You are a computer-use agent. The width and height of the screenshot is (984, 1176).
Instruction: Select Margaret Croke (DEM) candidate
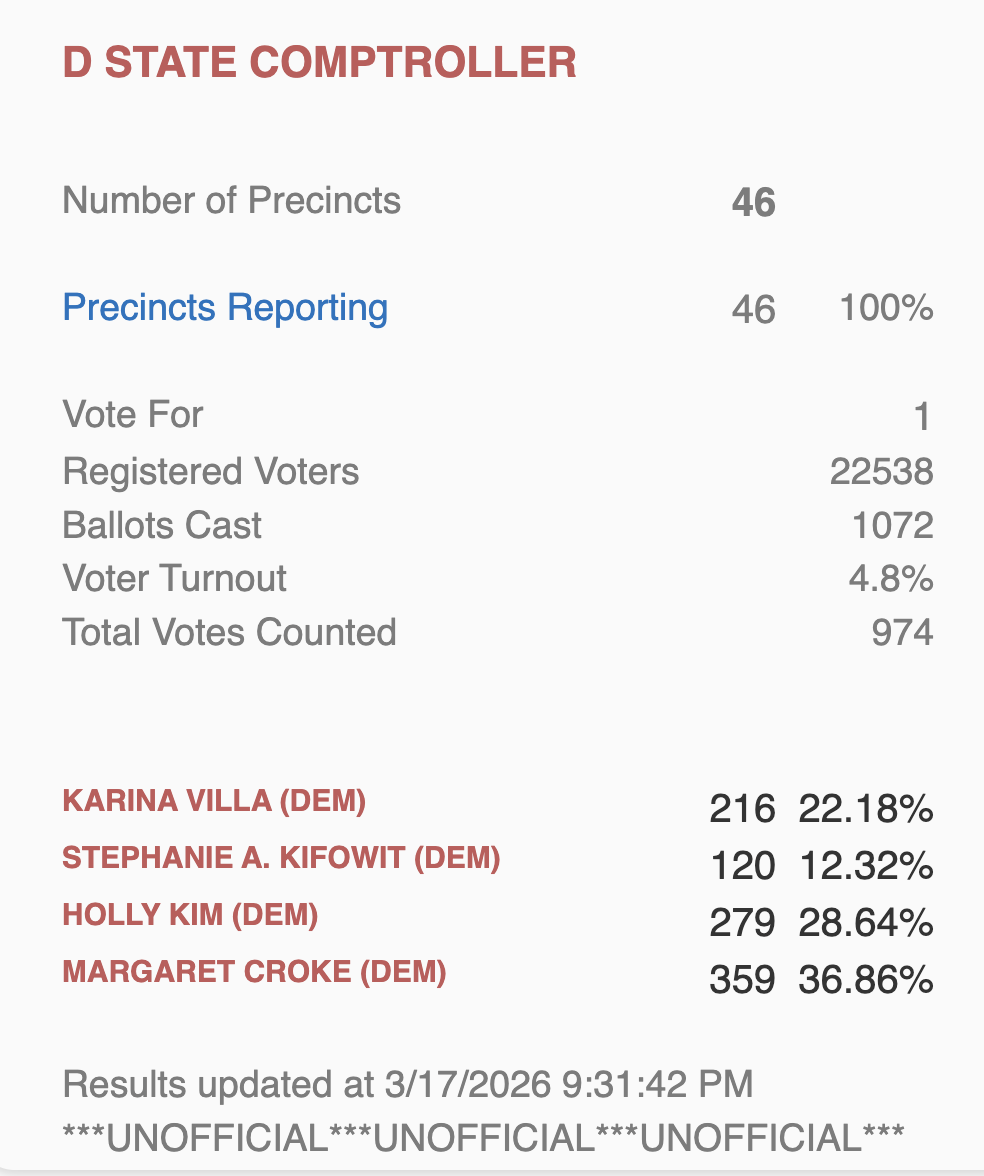pos(254,972)
